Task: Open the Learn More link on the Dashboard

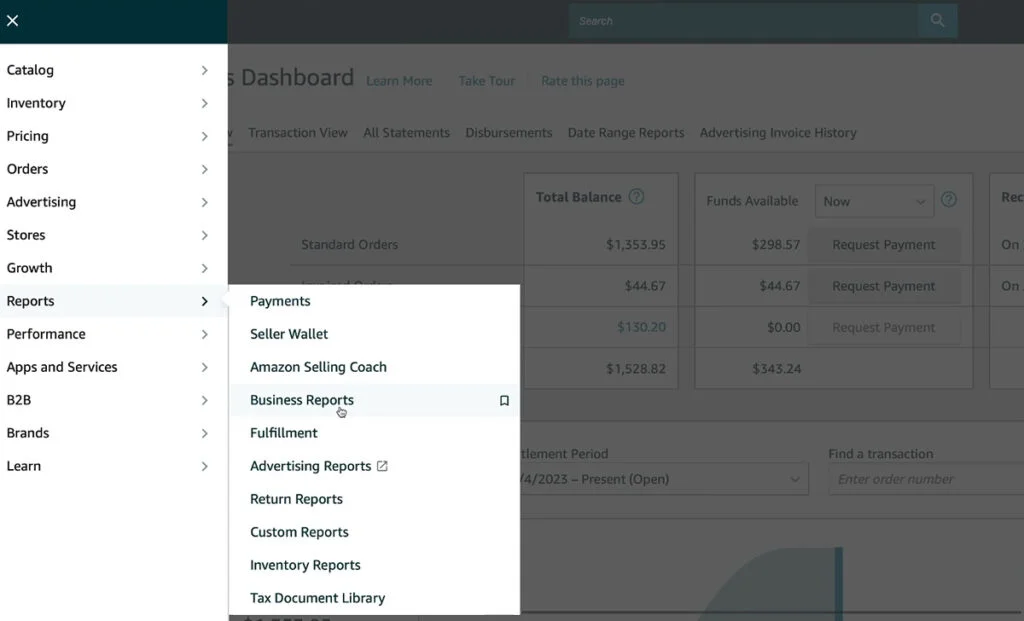Action: click(x=399, y=81)
